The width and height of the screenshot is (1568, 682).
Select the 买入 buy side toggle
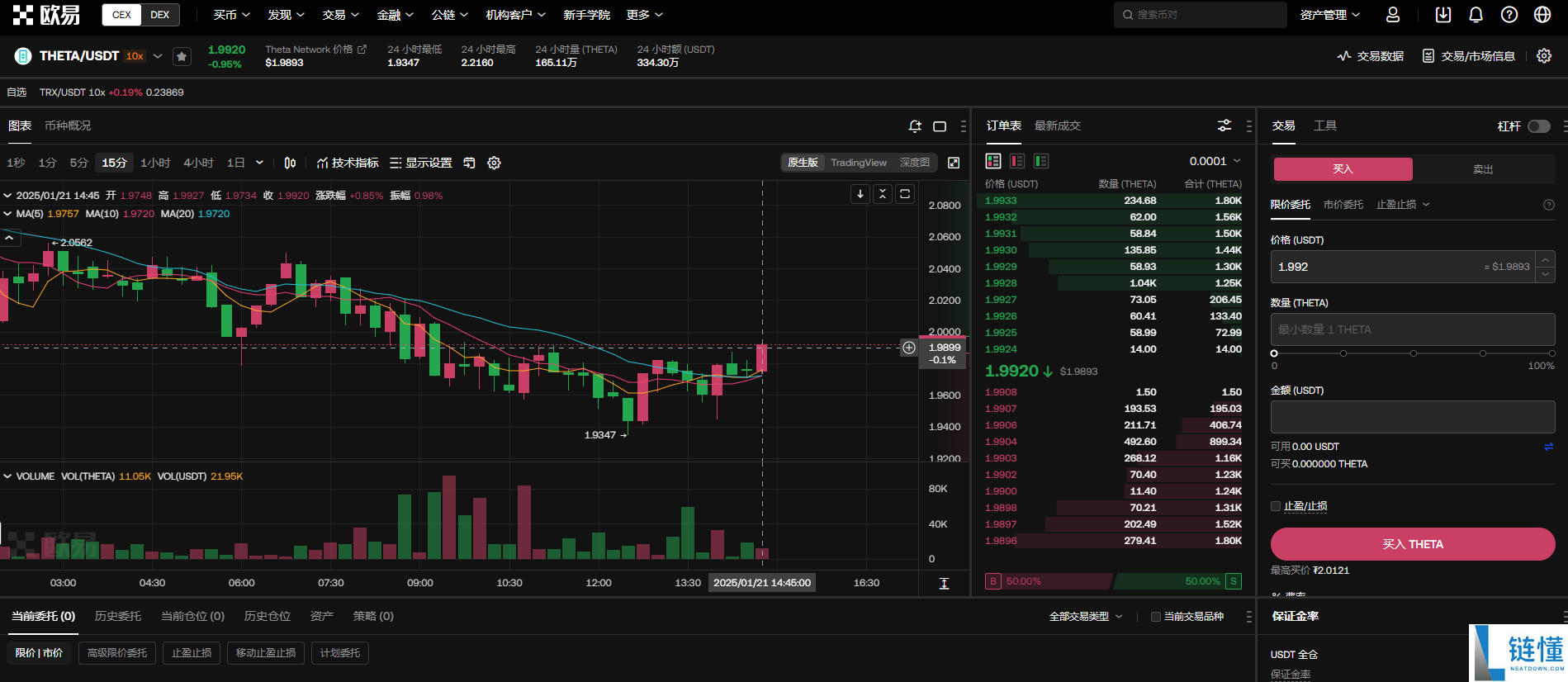coord(1343,169)
